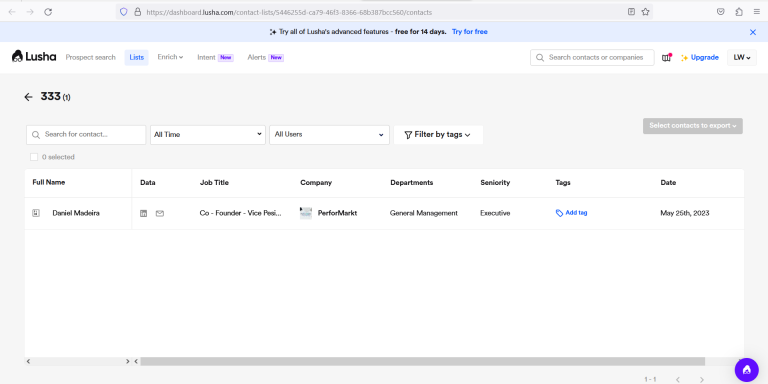
Task: Open the Alerts tab
Action: click(x=265, y=57)
